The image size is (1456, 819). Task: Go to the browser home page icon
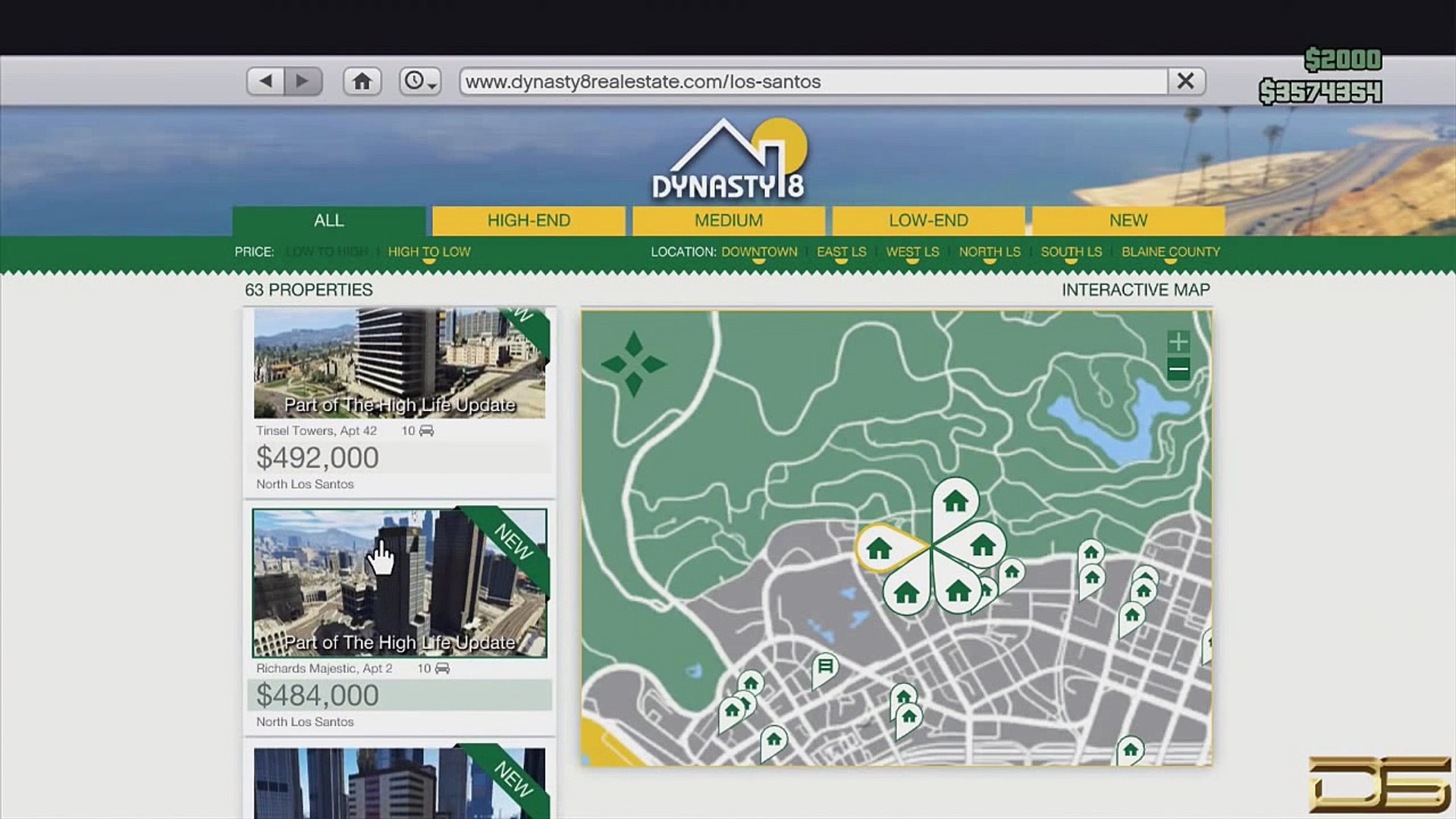362,81
